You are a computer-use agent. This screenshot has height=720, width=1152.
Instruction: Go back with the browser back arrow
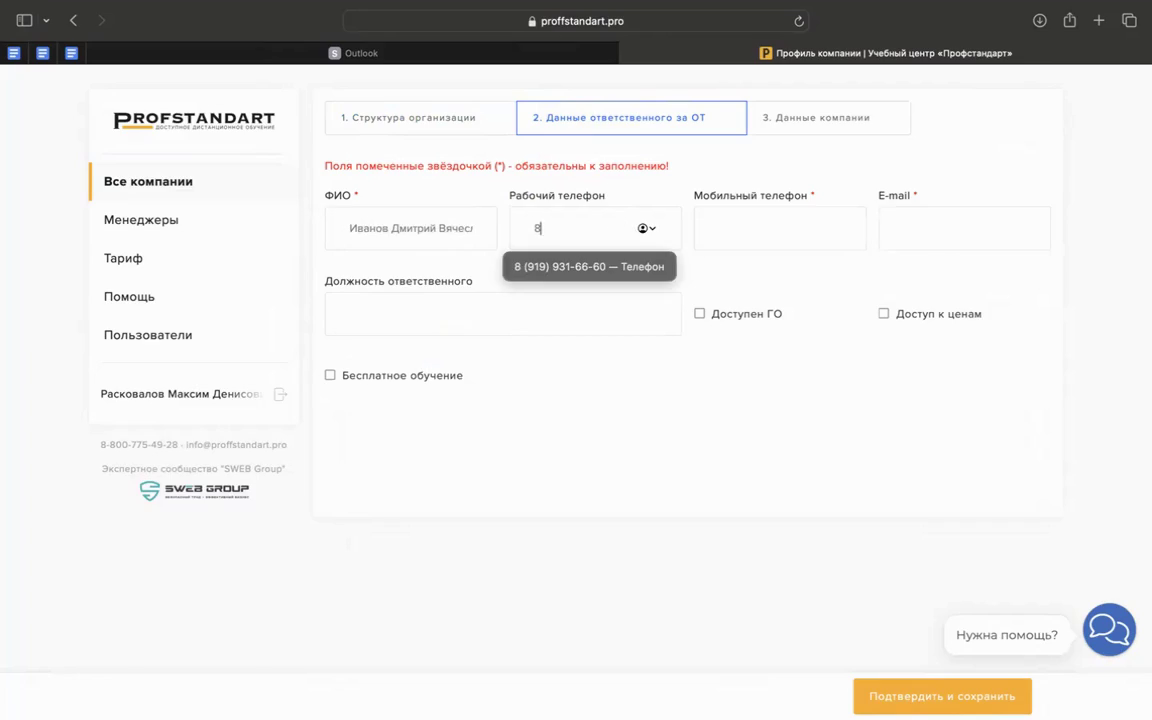pos(73,21)
